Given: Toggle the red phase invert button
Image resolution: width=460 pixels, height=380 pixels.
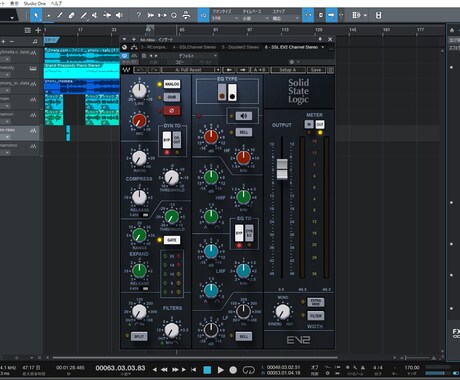Looking at the screenshot, I should tap(172, 111).
